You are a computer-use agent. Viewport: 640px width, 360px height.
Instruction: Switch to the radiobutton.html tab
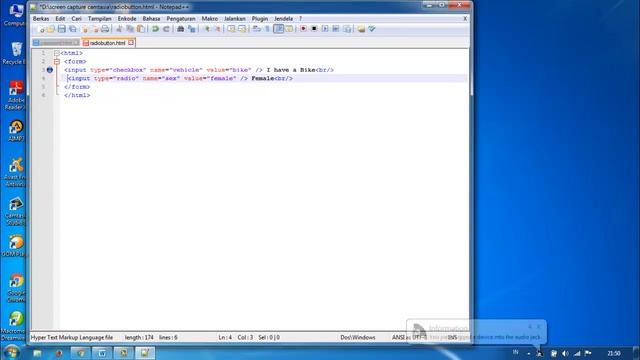(x=108, y=42)
